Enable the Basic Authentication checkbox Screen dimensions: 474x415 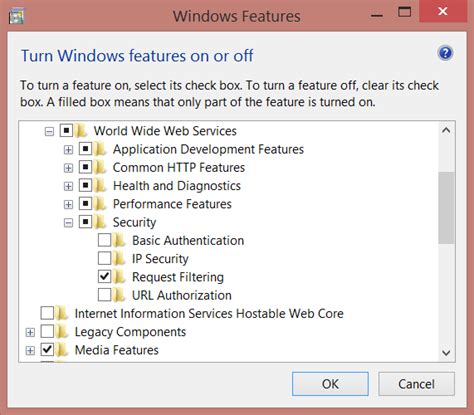pyautogui.click(x=104, y=240)
